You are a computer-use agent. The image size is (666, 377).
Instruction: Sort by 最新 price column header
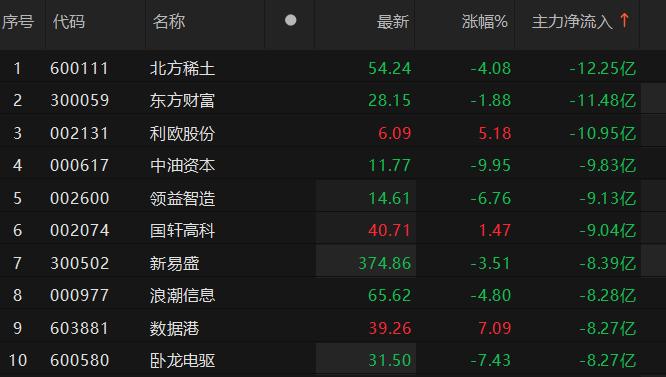393,22
